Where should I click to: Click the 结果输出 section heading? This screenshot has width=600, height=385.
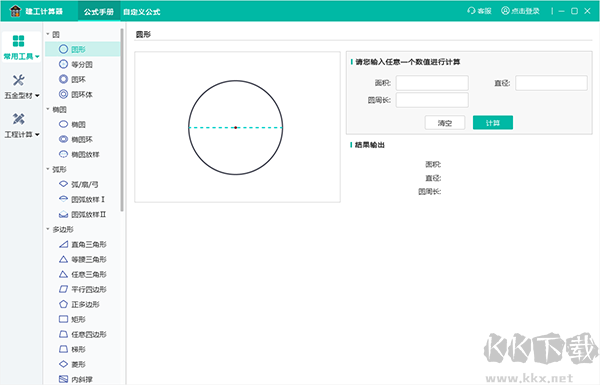[370, 145]
